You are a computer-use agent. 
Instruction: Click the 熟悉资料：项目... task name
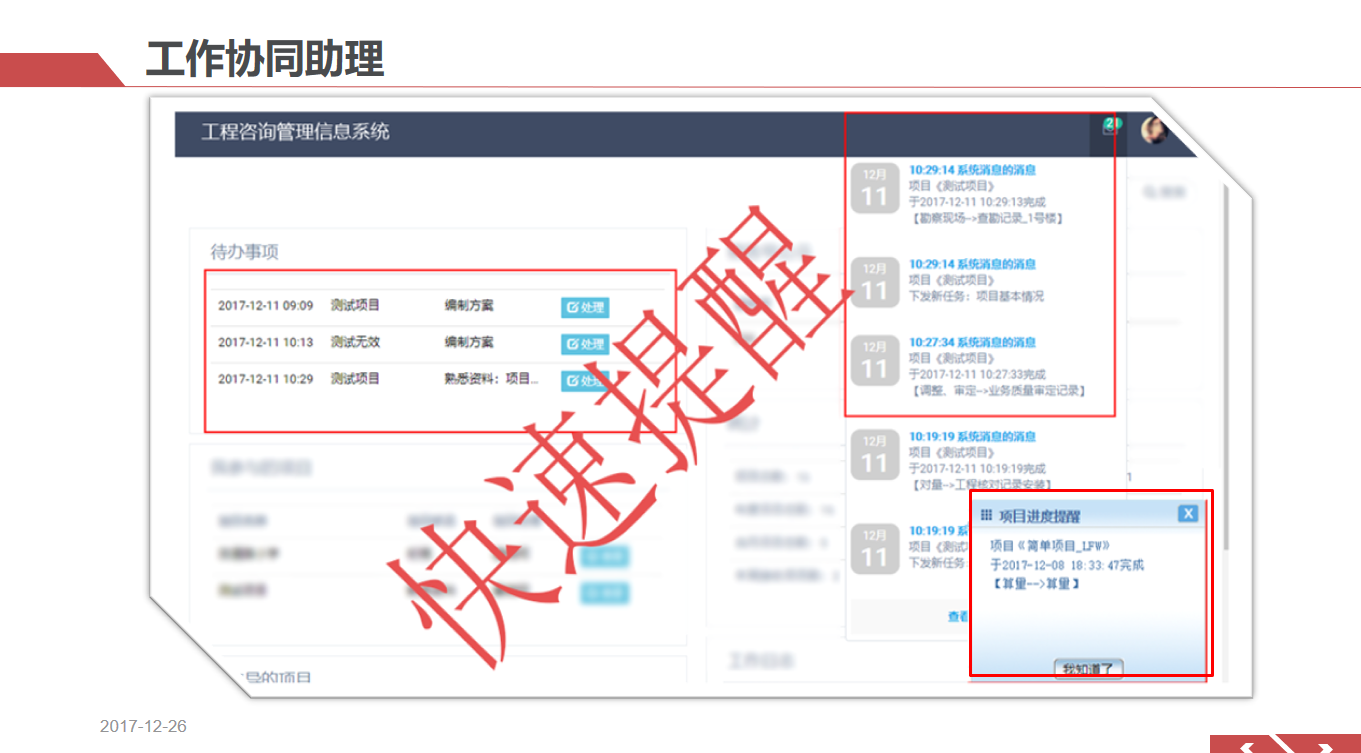click(492, 379)
